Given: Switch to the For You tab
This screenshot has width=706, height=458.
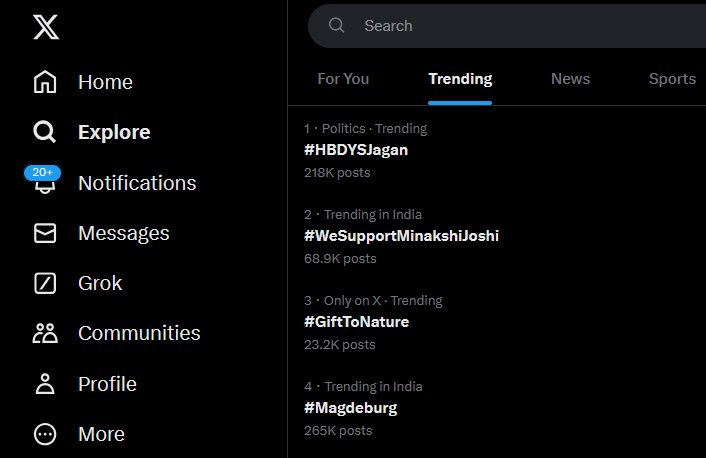Looking at the screenshot, I should point(343,79).
